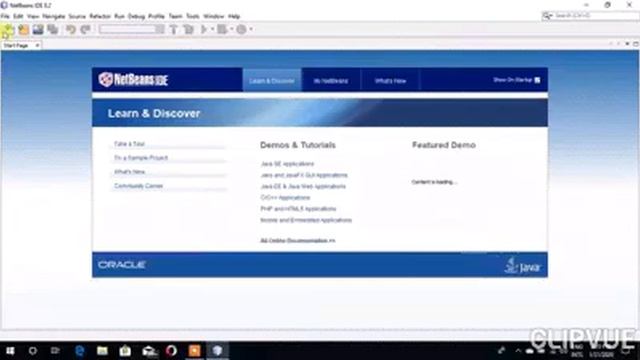Open the PHP and HTML5 Applications link
The width and height of the screenshot is (640, 360).
(298, 209)
